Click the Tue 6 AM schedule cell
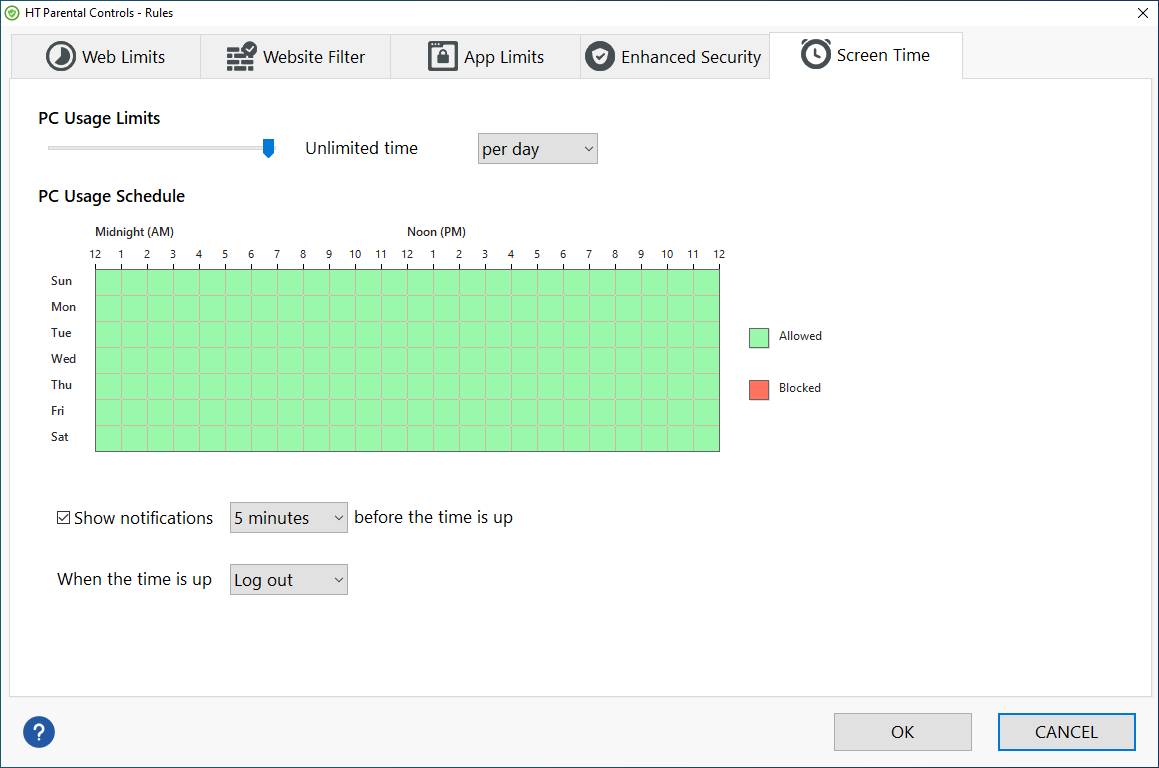Image resolution: width=1159 pixels, height=768 pixels. (x=265, y=334)
